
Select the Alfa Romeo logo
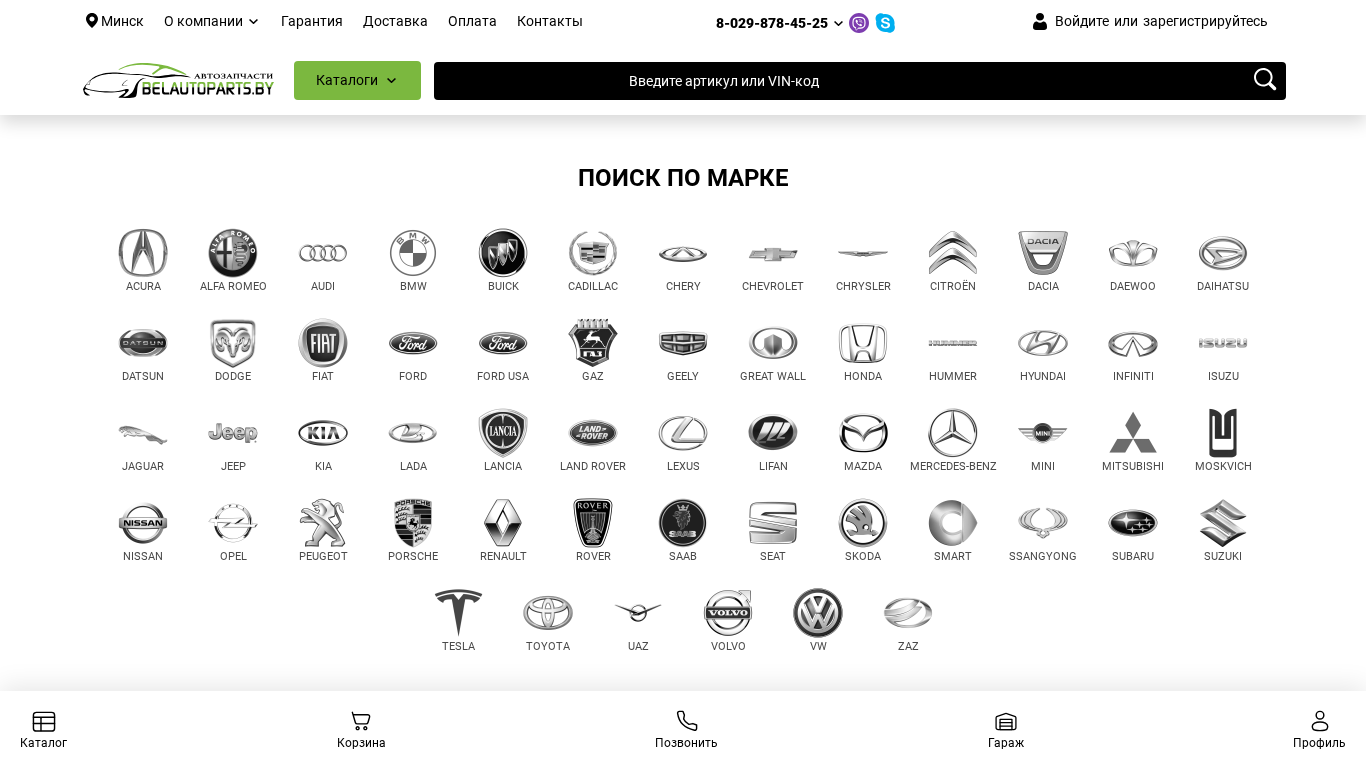pos(233,253)
